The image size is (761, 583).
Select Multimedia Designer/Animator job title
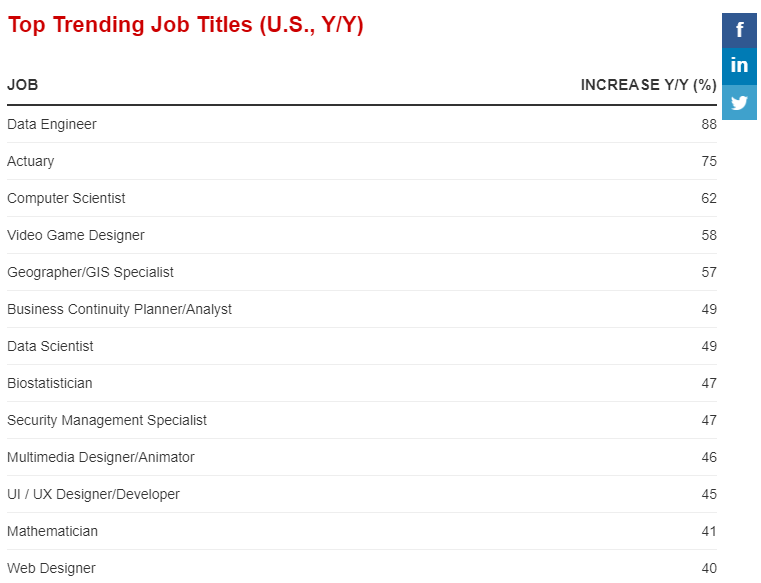click(x=101, y=457)
